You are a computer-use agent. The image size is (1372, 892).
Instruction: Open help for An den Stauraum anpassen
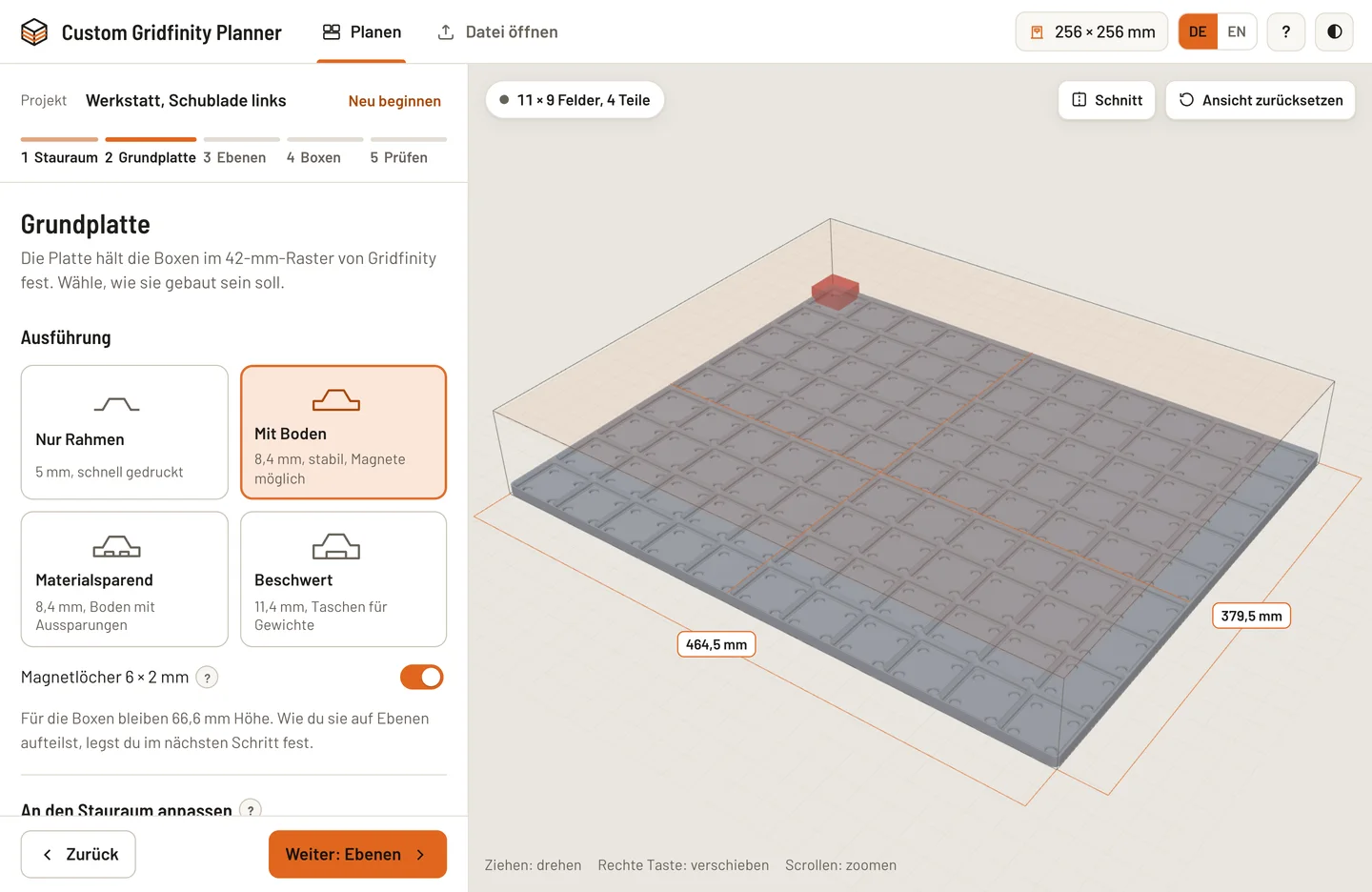251,810
